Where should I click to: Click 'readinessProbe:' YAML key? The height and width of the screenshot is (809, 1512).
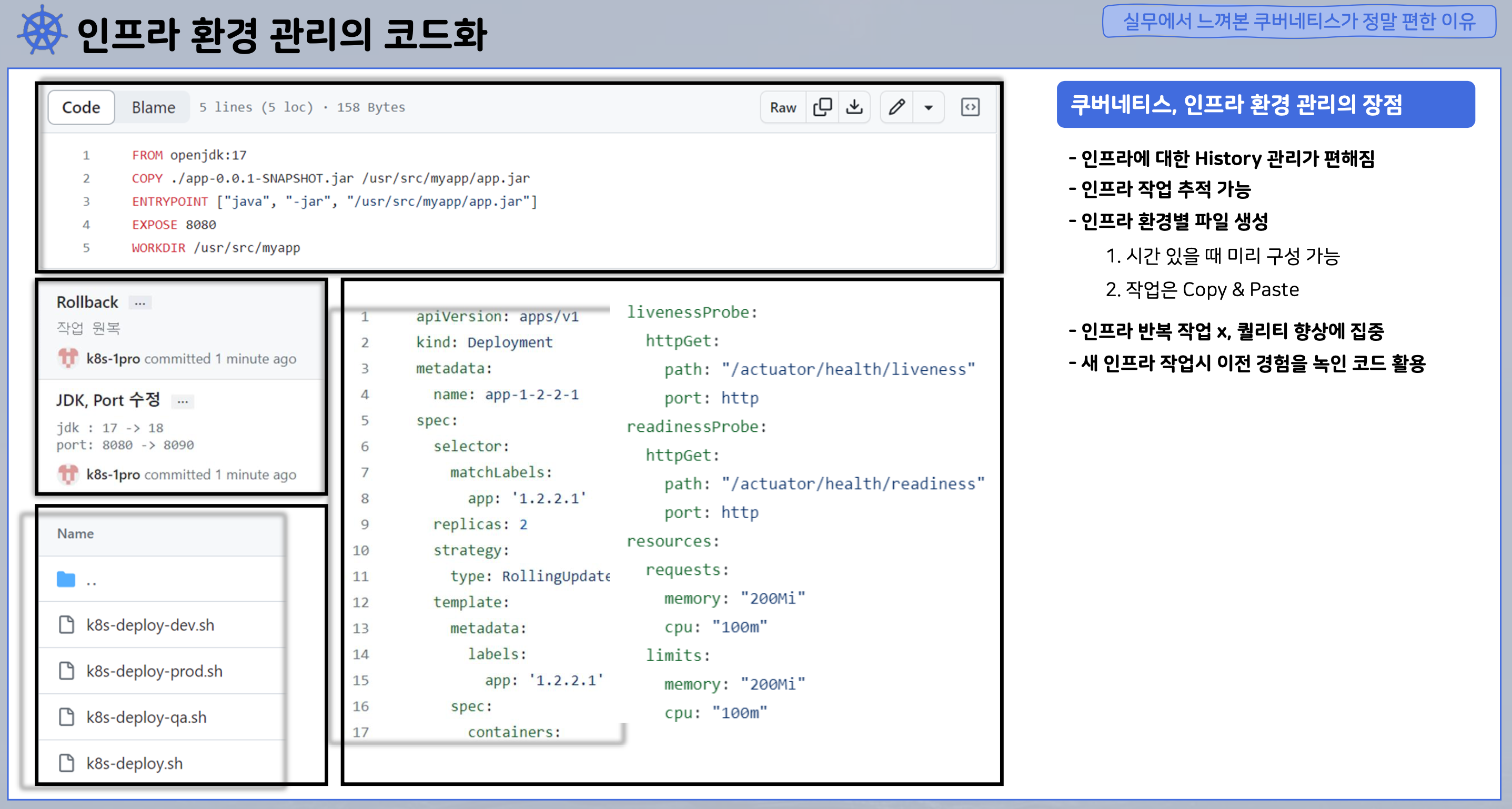(x=697, y=427)
